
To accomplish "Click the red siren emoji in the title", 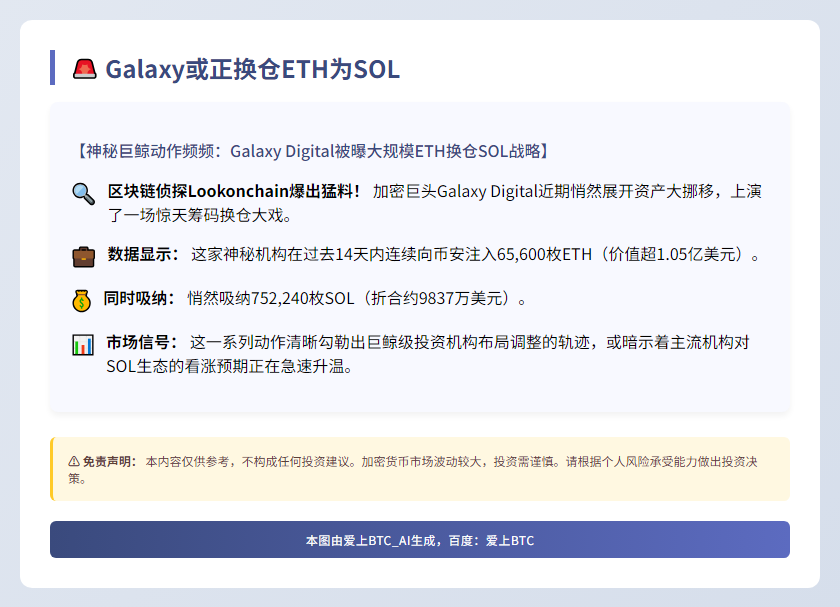I will [85, 69].
